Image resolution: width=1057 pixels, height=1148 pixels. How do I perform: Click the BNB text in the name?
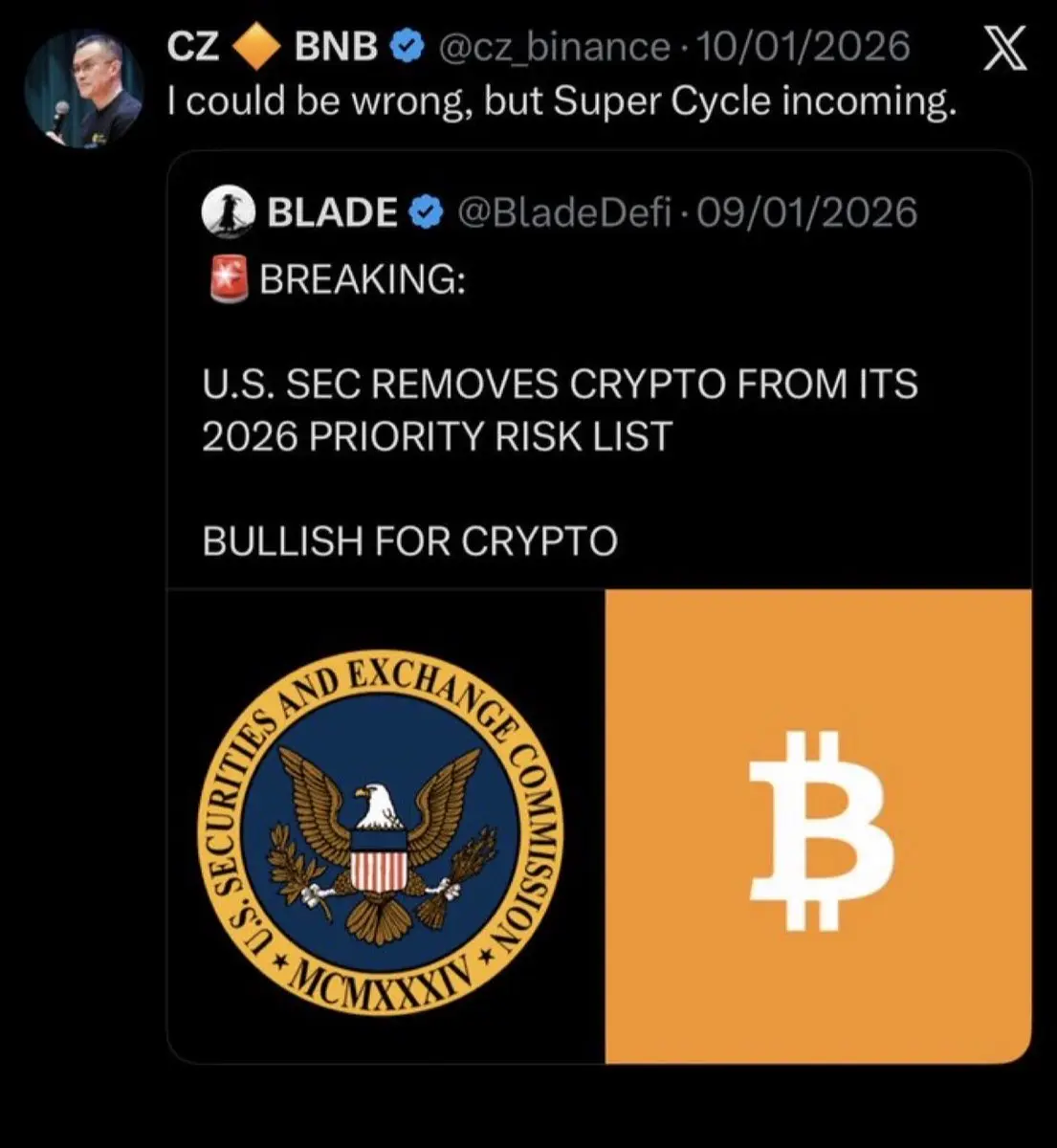(x=336, y=46)
